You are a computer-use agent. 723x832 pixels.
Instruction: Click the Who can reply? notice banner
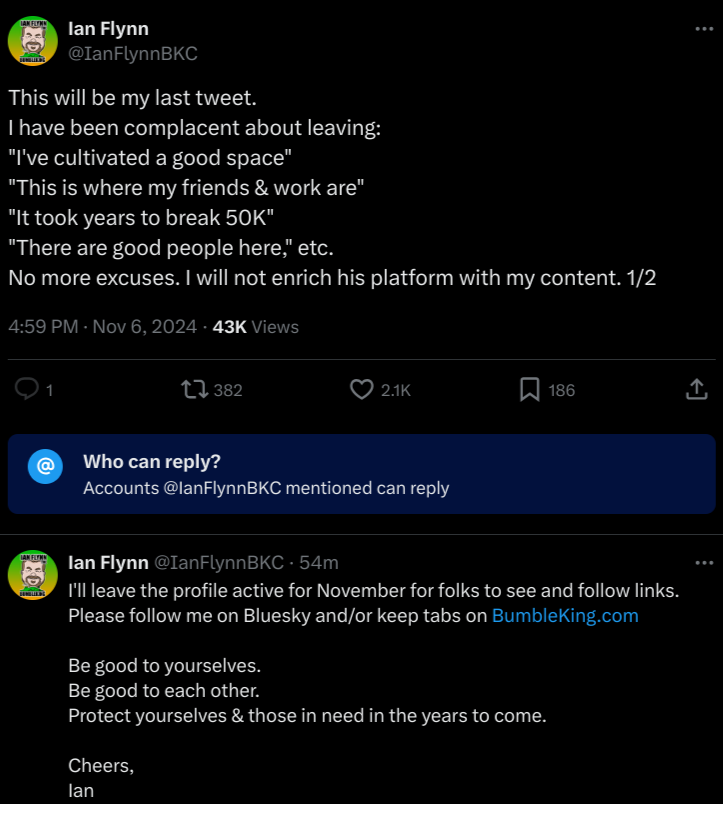(x=362, y=474)
